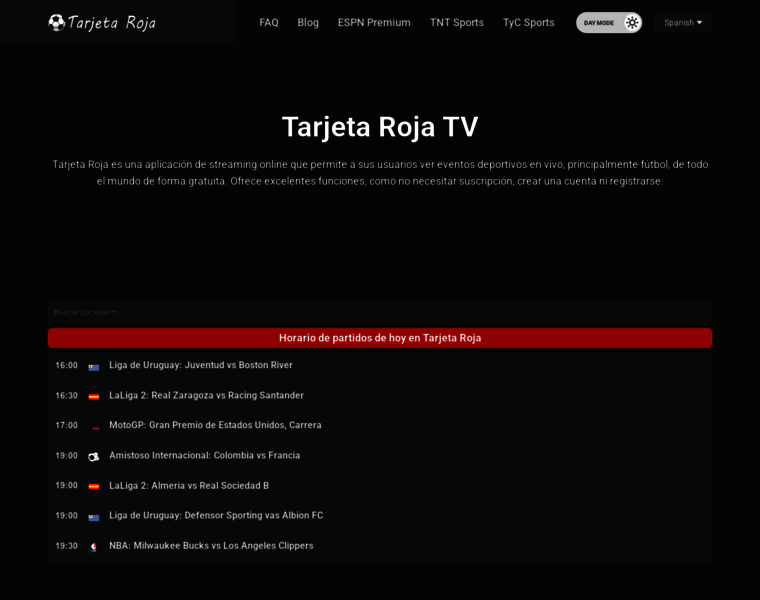The width and height of the screenshot is (760, 600).
Task: Open the Spanish language dropdown
Action: (x=683, y=22)
